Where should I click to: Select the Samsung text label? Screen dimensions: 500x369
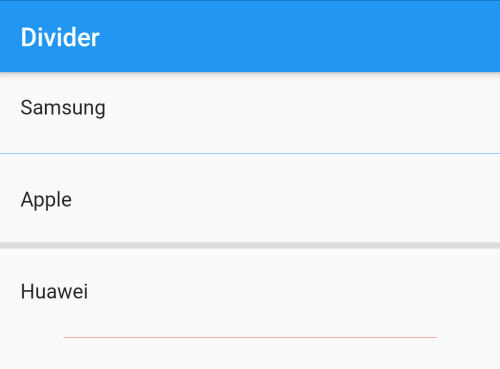[x=63, y=108]
